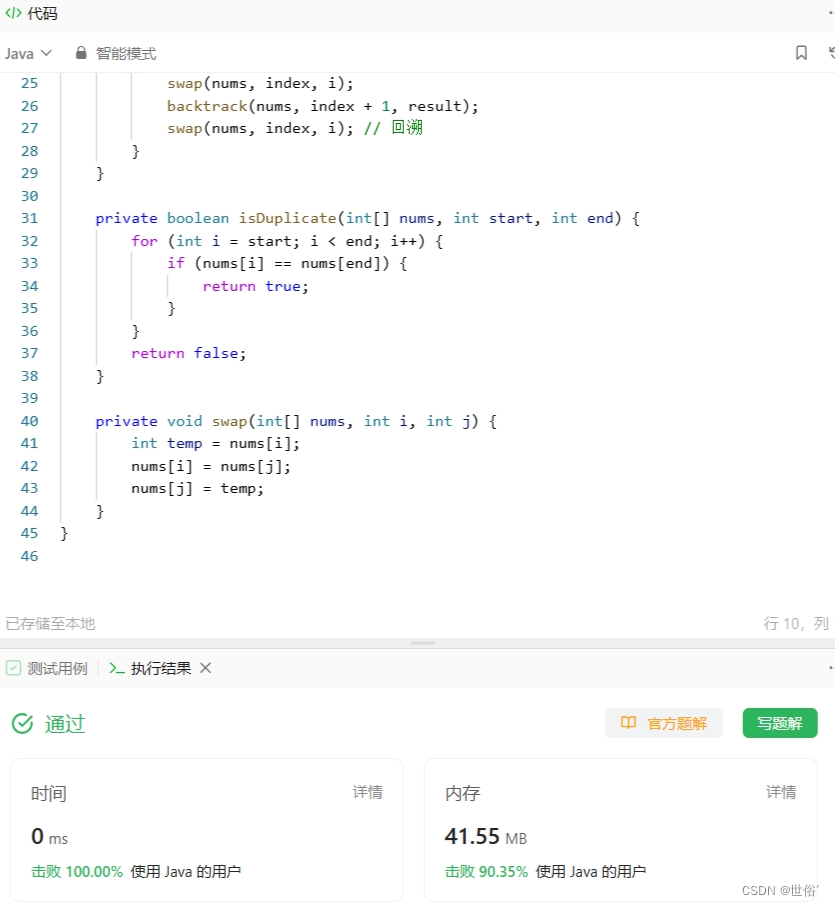Viewport: 835px width, 906px height.
Task: Click the green checkmark icon beside 通过
Action: click(x=22, y=722)
